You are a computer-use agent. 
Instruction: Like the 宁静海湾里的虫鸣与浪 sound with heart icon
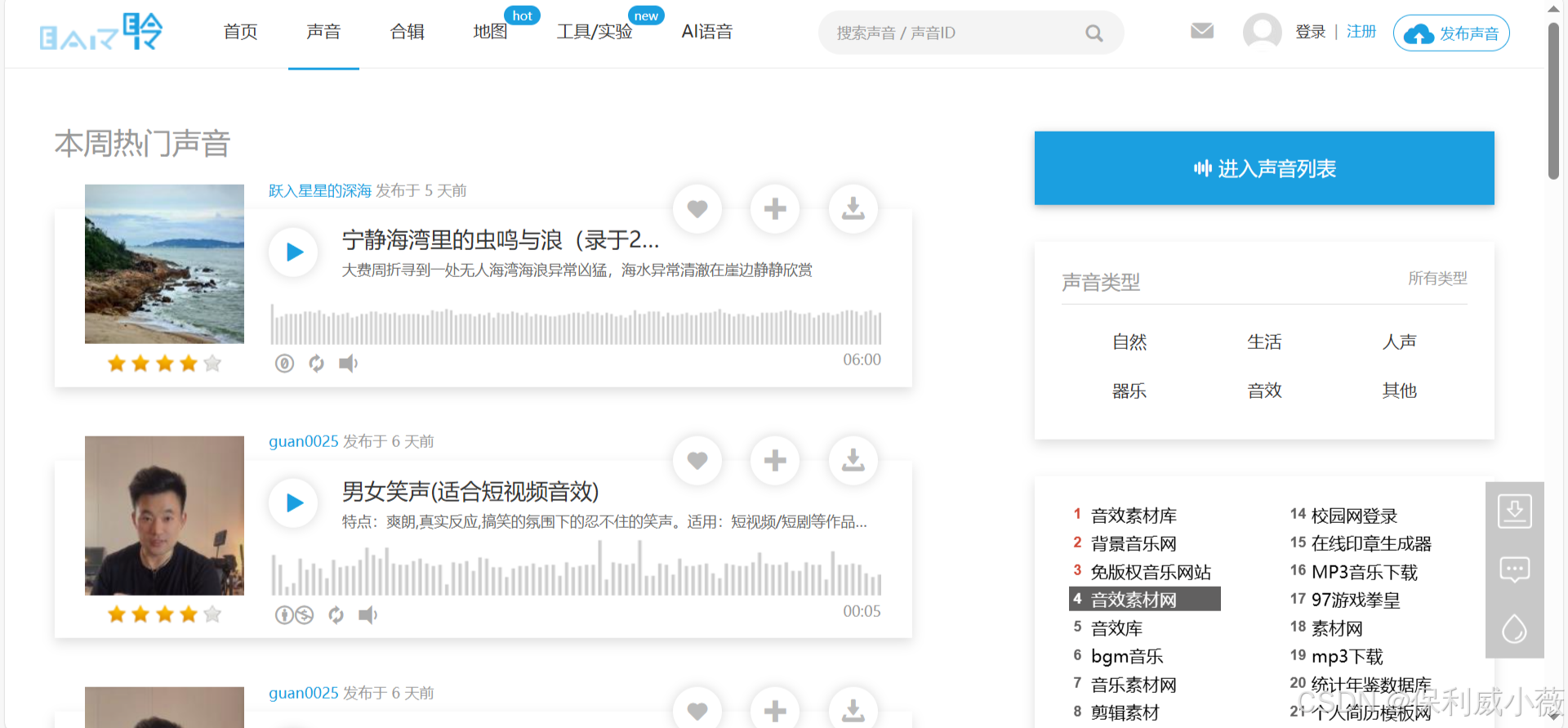697,209
